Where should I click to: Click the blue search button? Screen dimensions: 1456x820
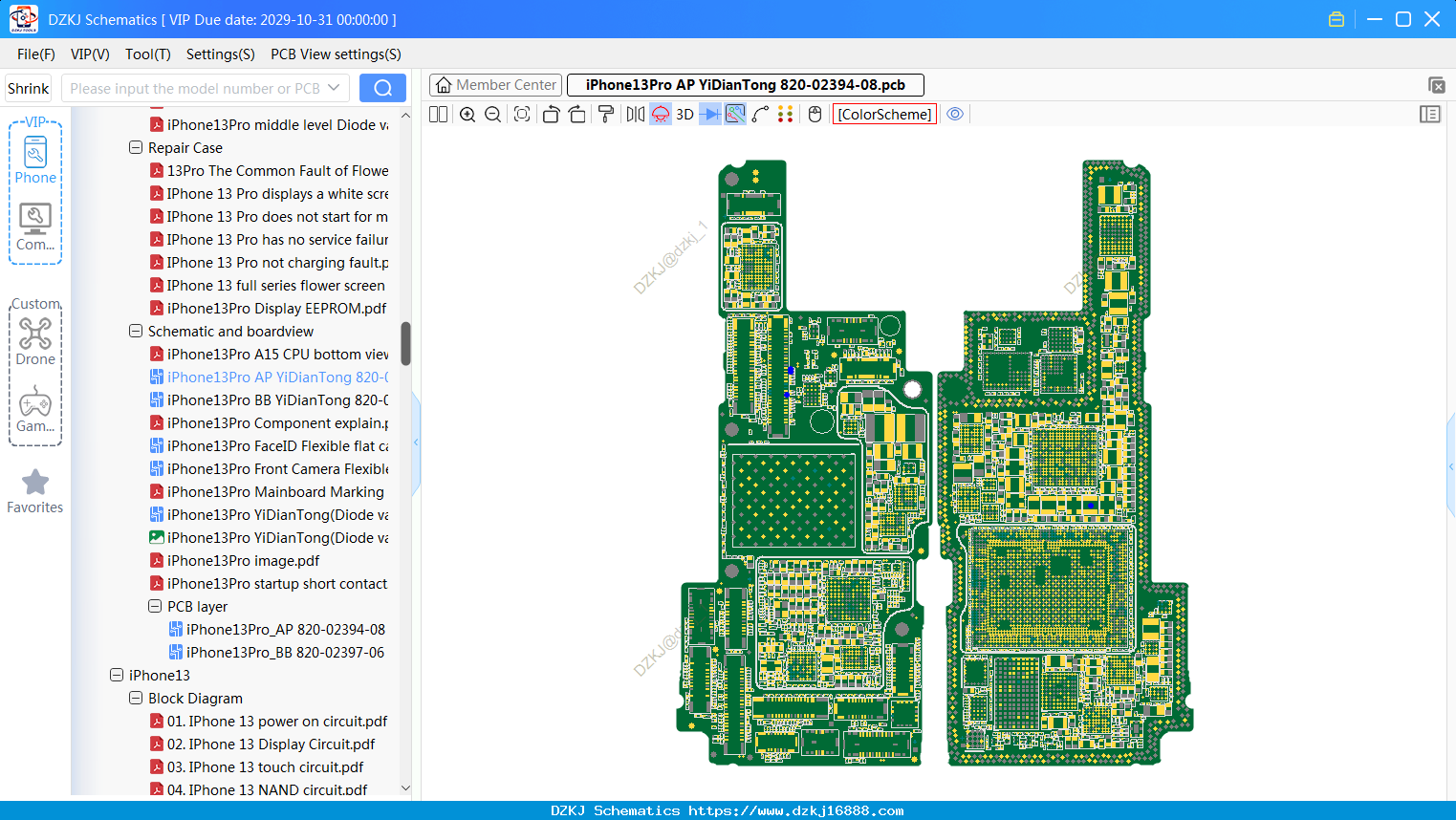pyautogui.click(x=382, y=88)
